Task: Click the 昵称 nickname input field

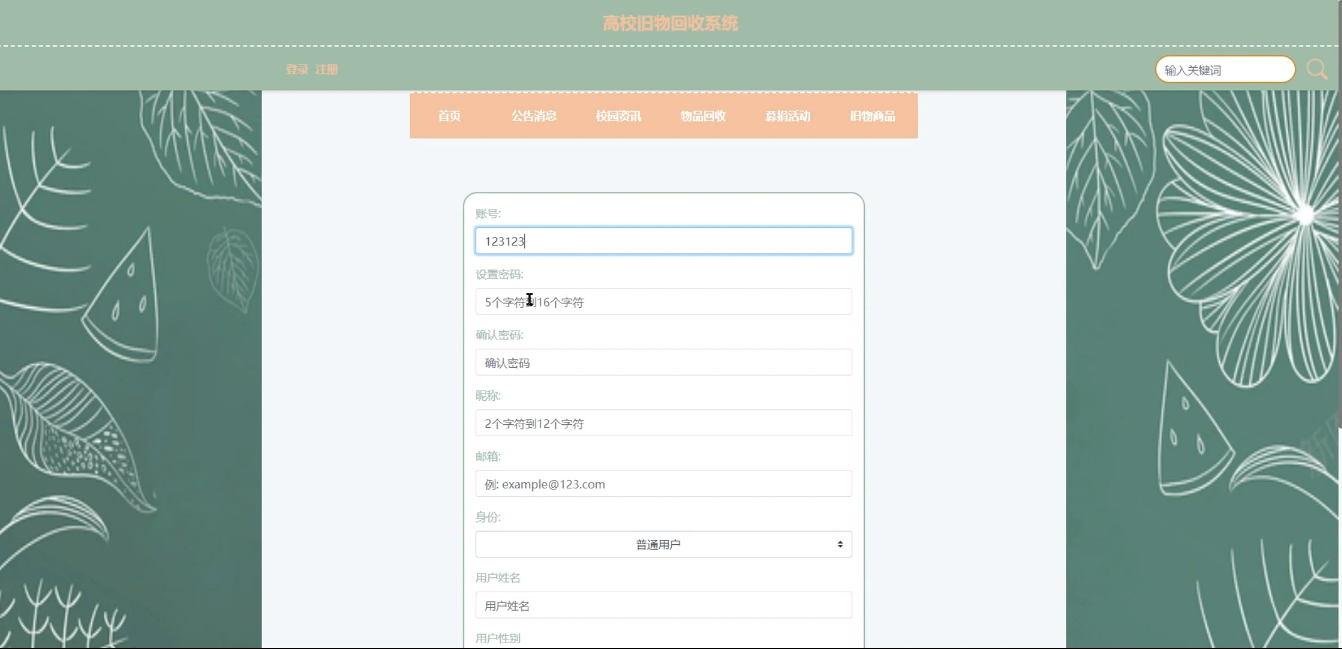Action: 664,423
